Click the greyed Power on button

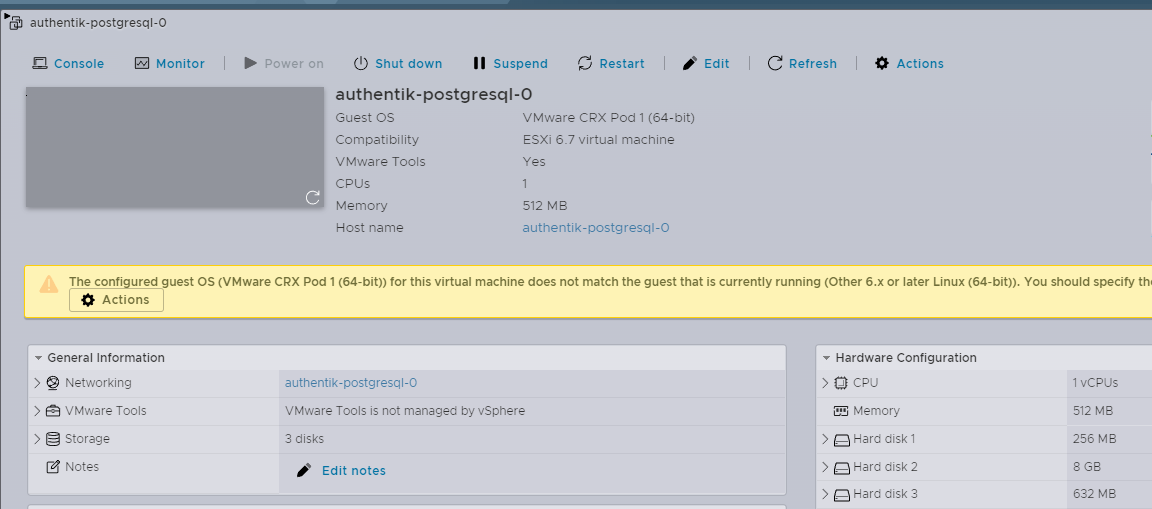pos(284,63)
